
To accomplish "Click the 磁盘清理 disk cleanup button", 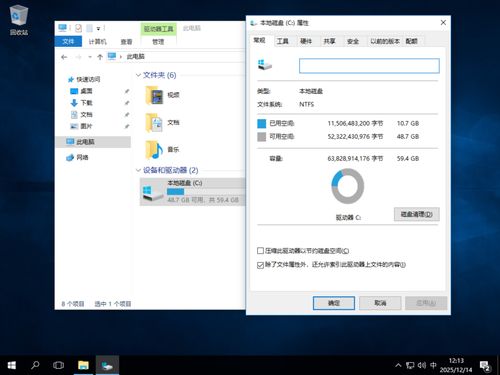I will point(417,214).
